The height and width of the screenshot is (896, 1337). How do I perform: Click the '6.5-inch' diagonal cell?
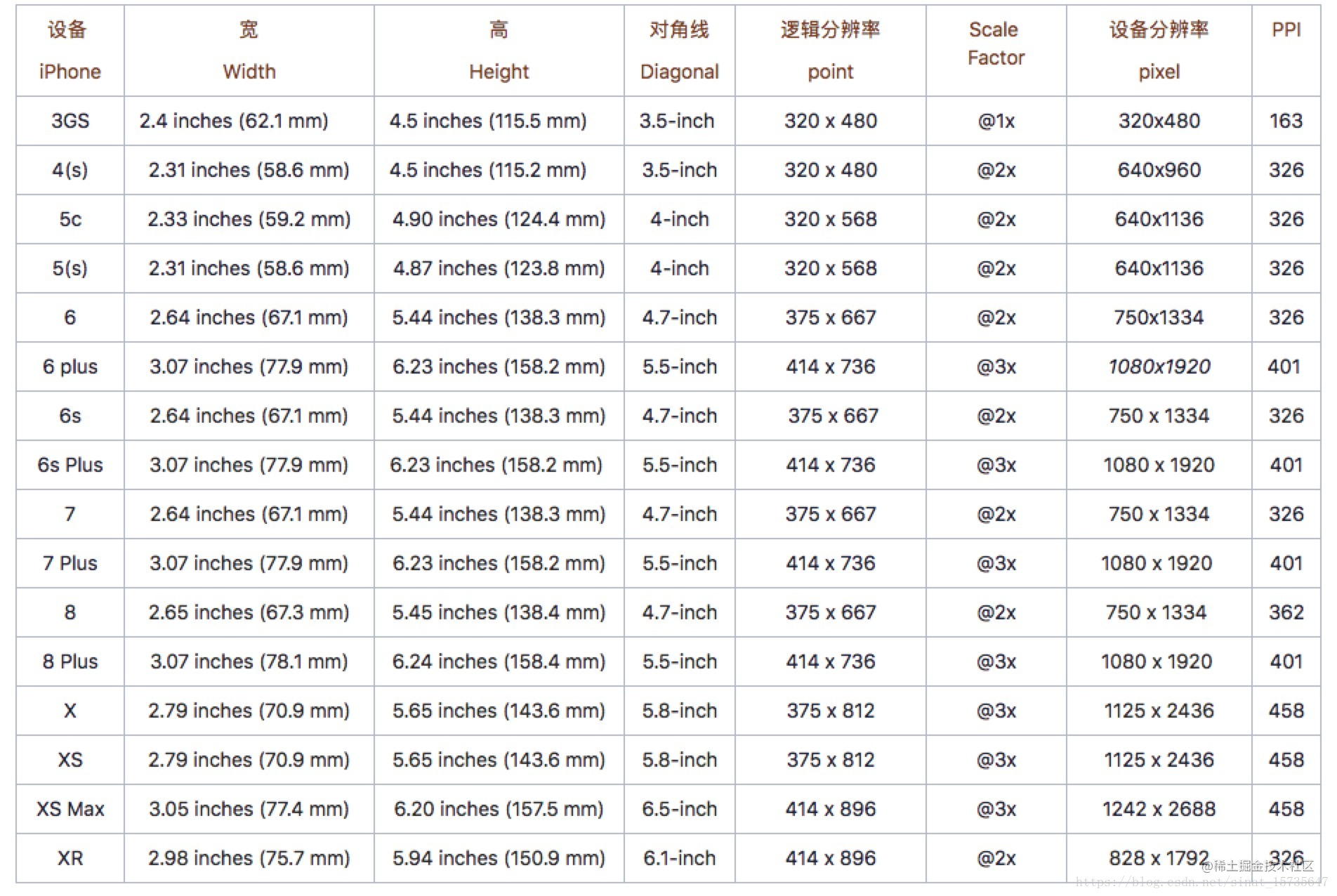(679, 809)
